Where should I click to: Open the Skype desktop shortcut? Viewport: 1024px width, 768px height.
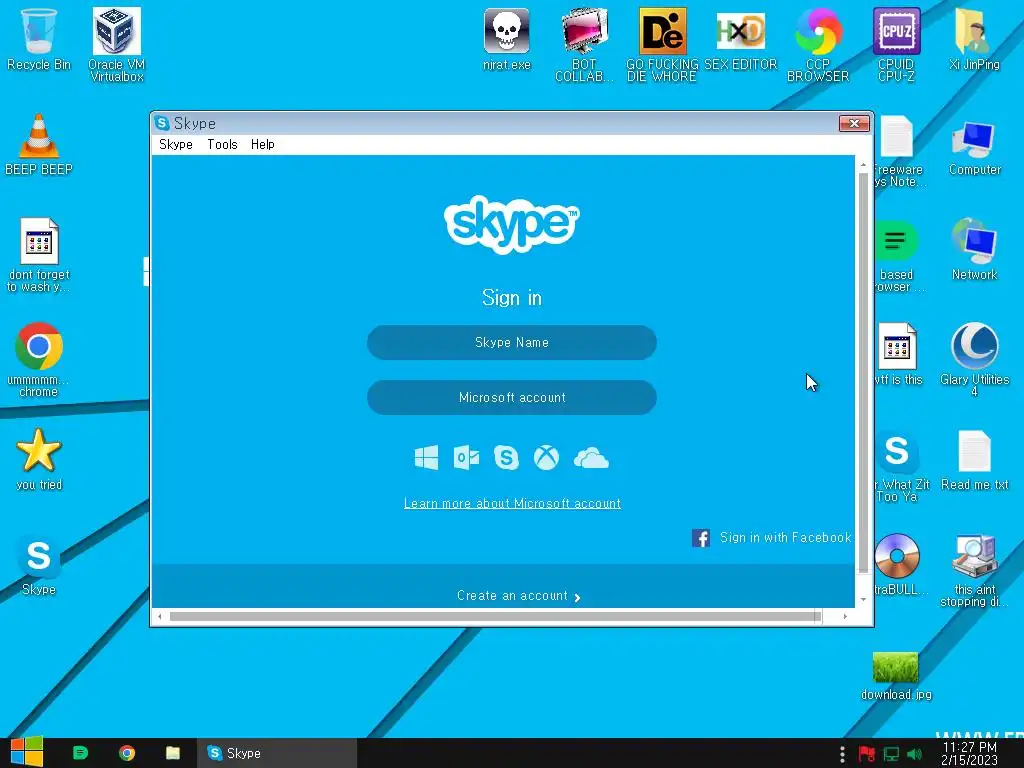point(39,565)
